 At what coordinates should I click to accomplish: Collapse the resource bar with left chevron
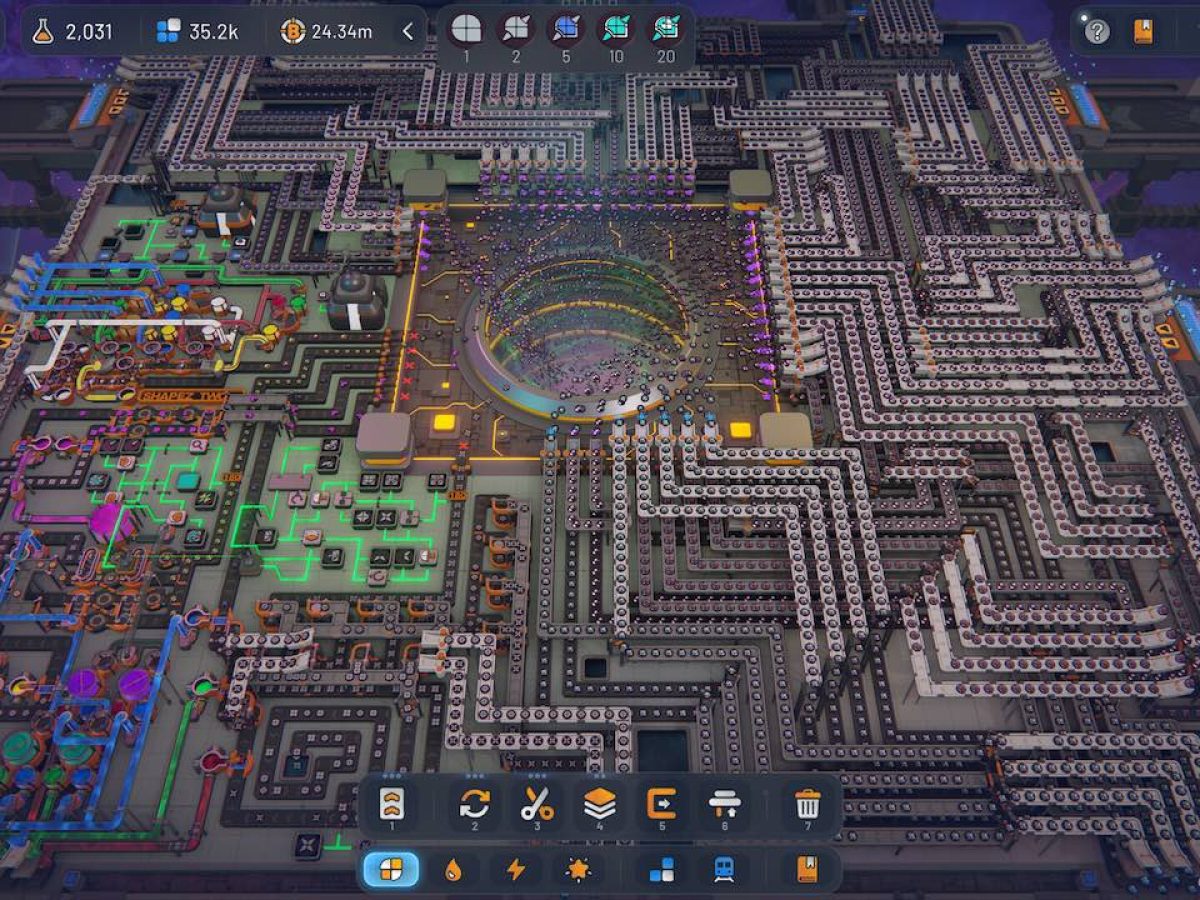click(408, 31)
